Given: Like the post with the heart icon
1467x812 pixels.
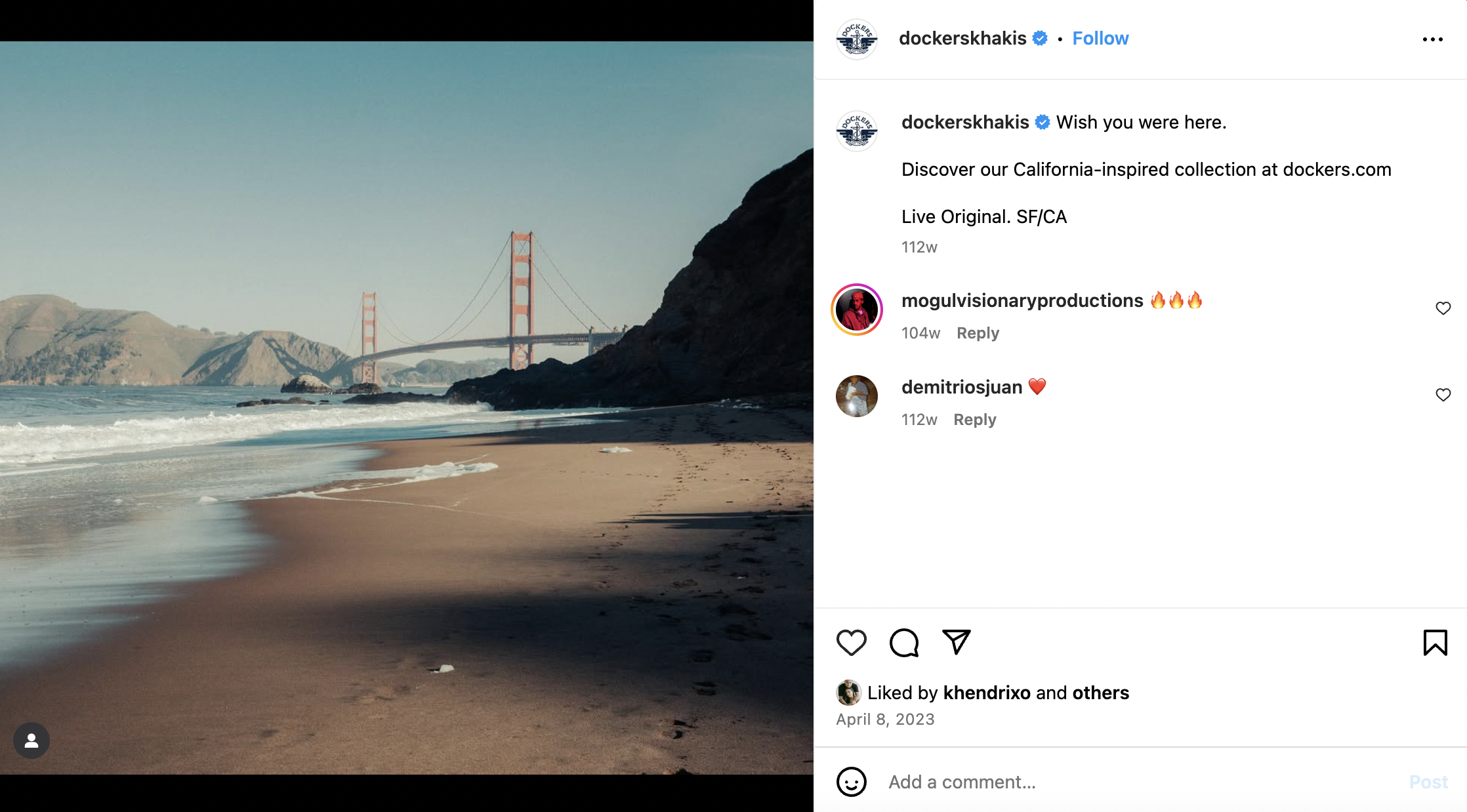Looking at the screenshot, I should click(851, 643).
